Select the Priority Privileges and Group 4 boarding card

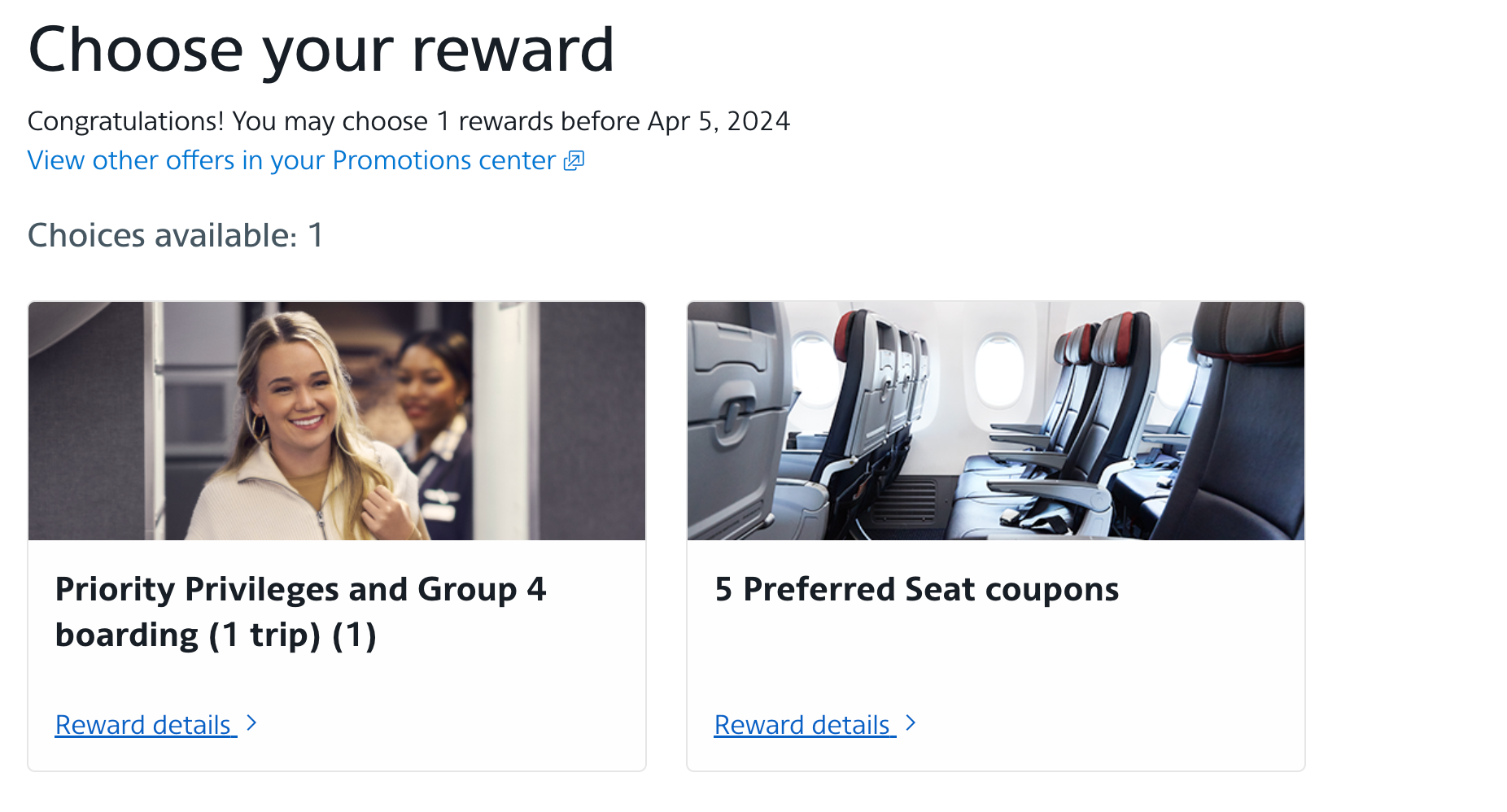click(x=336, y=537)
